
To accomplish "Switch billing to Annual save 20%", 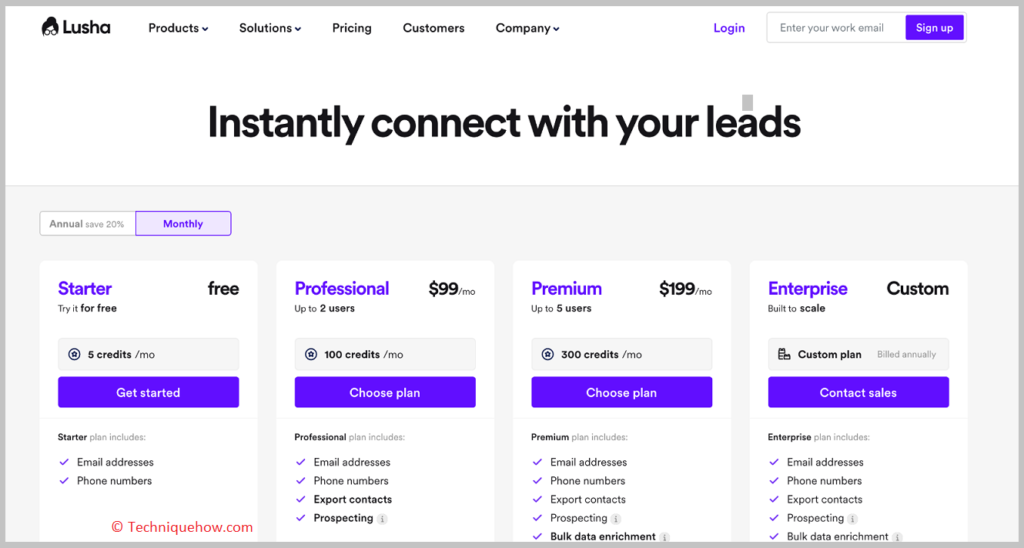I will tap(88, 223).
